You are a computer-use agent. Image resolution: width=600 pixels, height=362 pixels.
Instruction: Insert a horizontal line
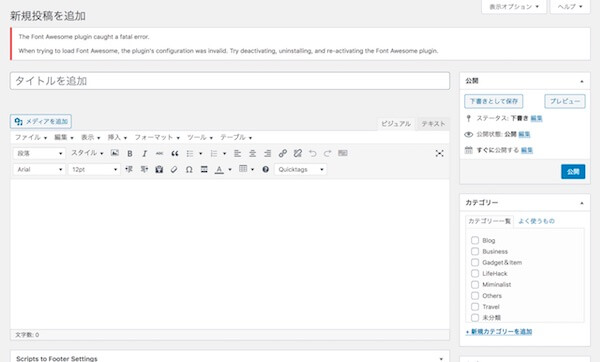(204, 169)
